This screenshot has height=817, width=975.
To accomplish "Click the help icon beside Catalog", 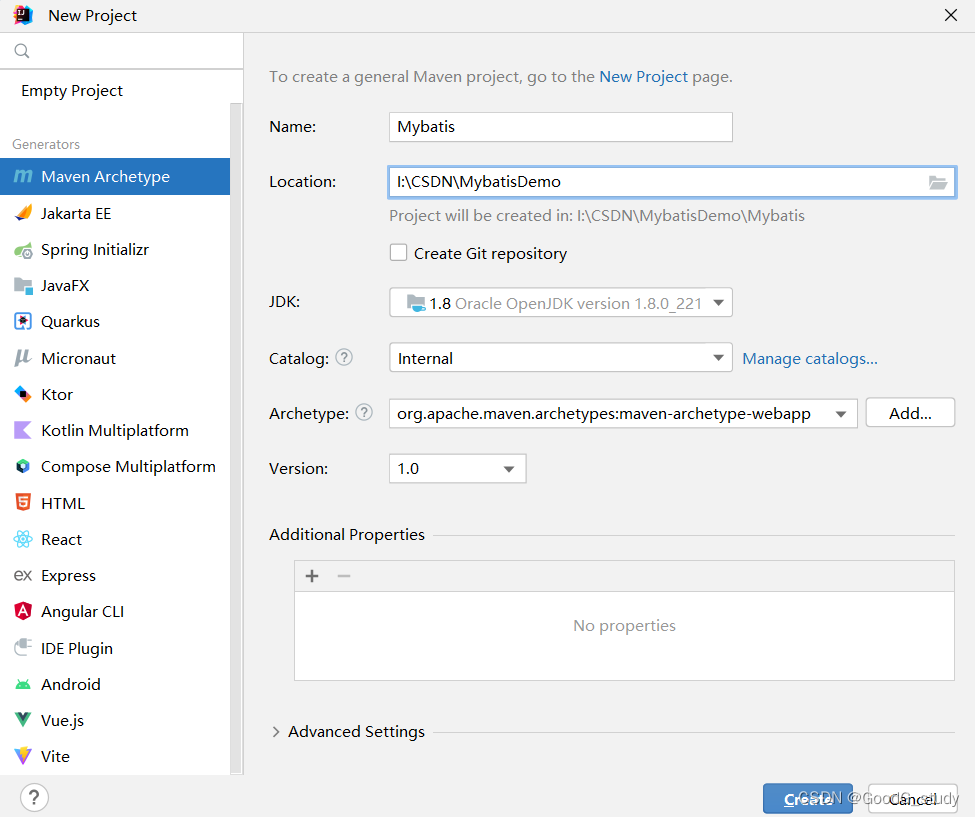I will pyautogui.click(x=344, y=357).
